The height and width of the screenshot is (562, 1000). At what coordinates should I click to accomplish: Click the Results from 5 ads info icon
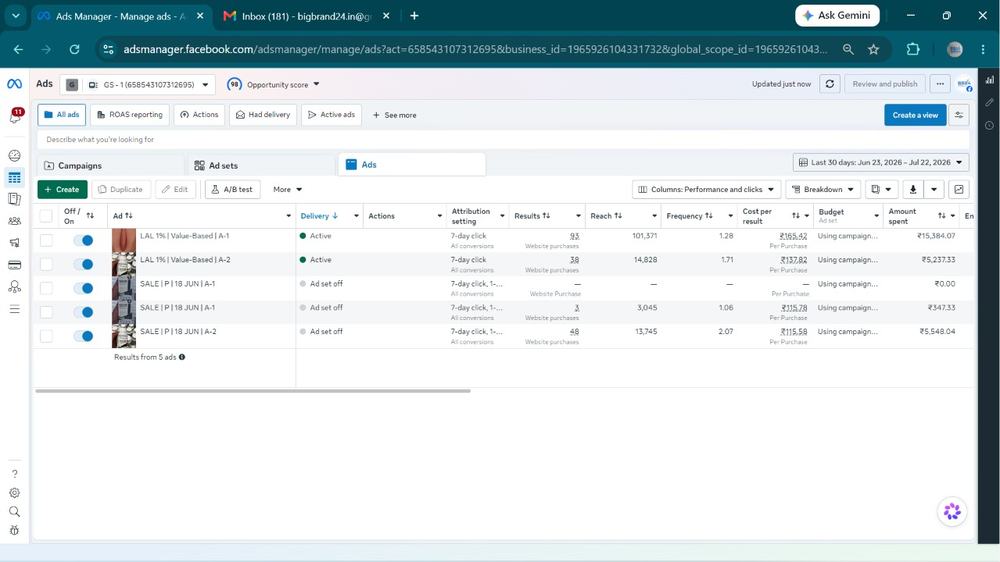tap(182, 357)
